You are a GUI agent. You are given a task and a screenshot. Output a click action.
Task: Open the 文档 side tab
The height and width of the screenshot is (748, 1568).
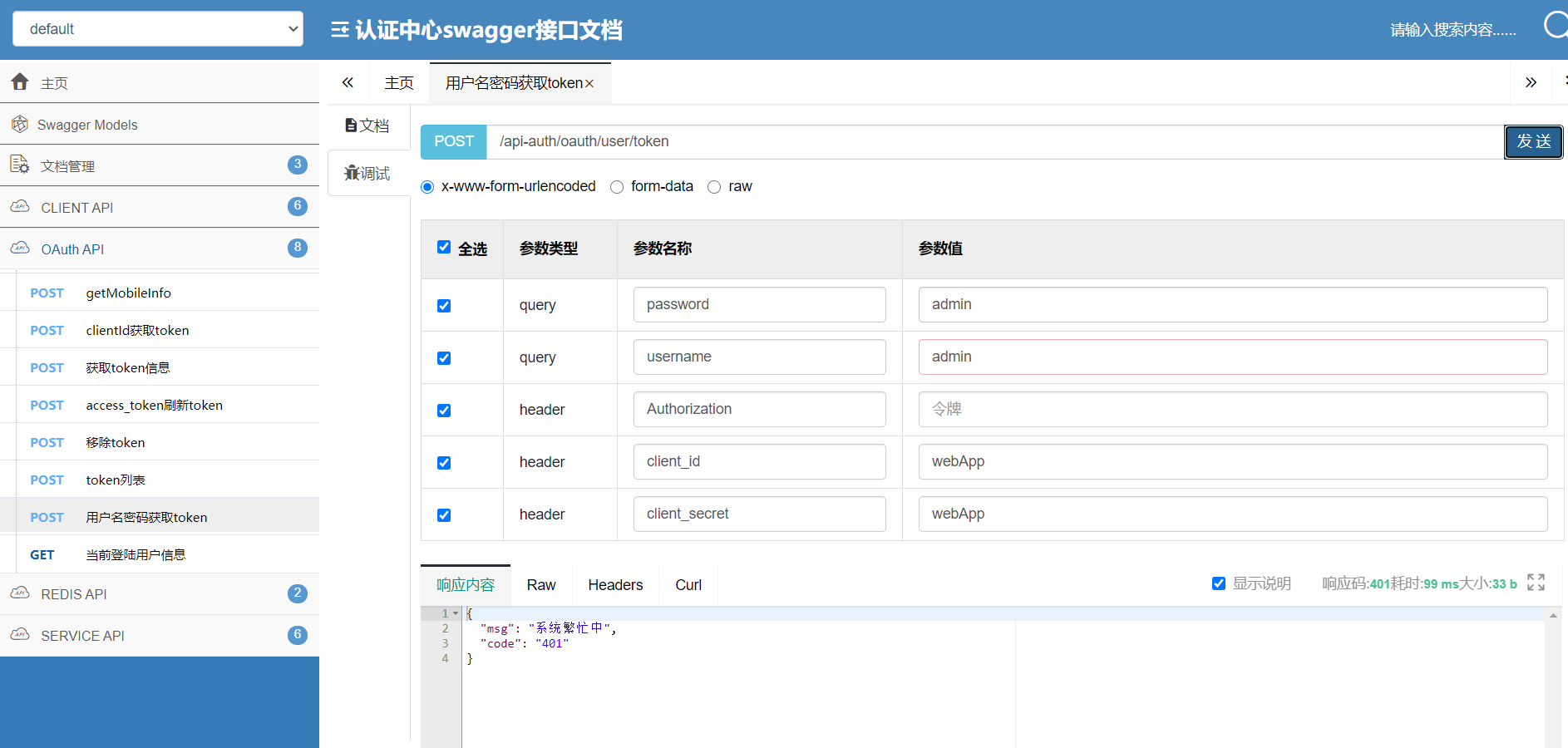click(x=367, y=125)
